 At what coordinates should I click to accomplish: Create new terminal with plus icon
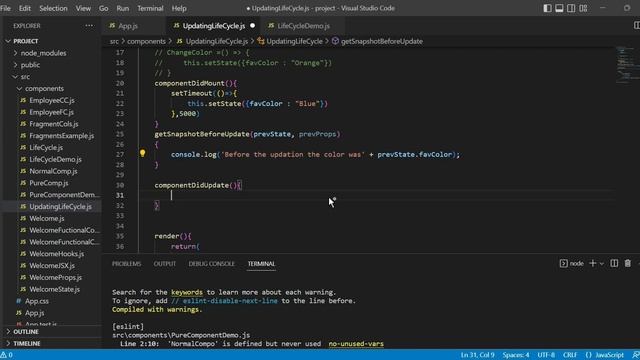tap(593, 263)
